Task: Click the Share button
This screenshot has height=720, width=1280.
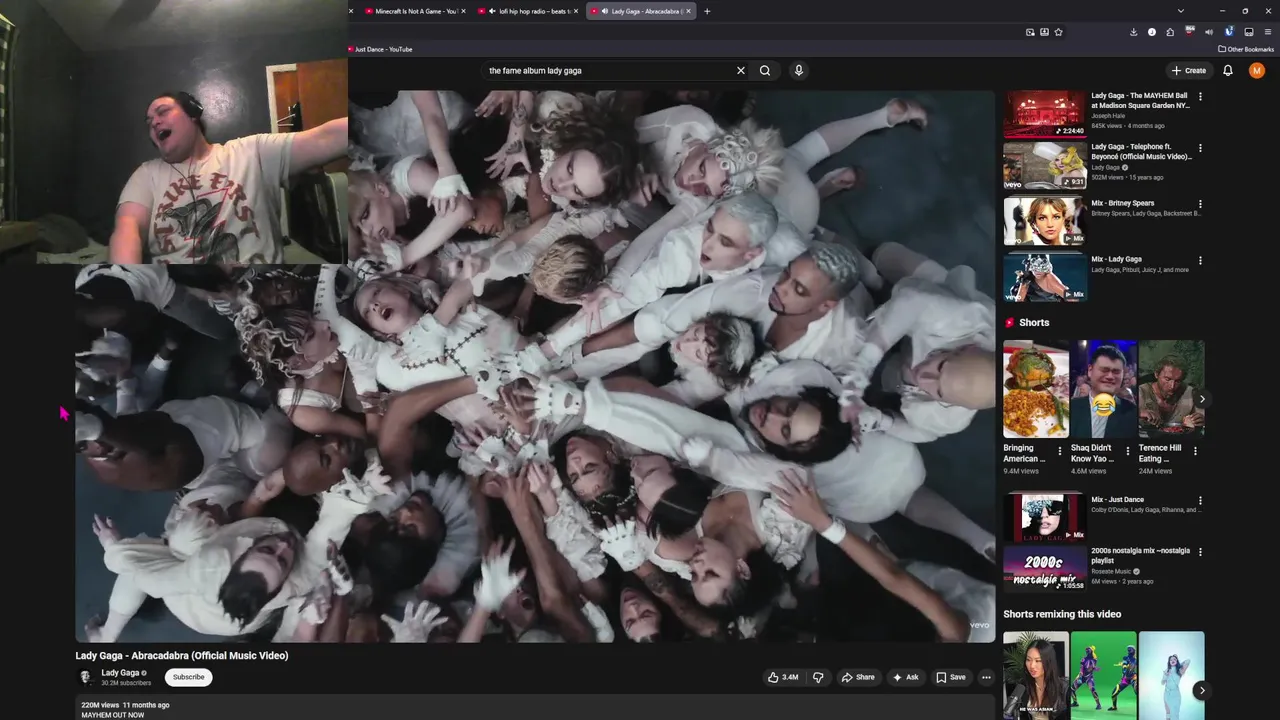Action: 858,677
